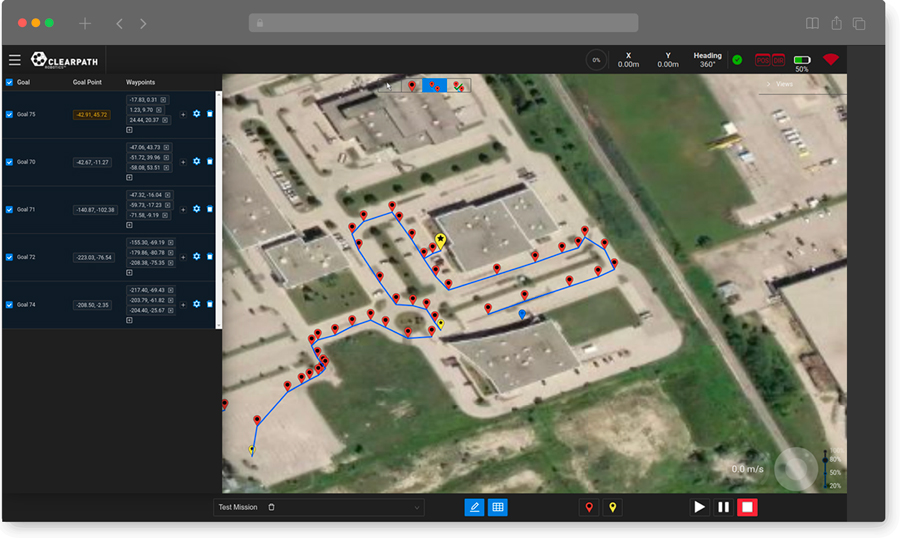This screenshot has width=900, height=538.
Task: Click the yellow goal marker tool
Action: [612, 507]
